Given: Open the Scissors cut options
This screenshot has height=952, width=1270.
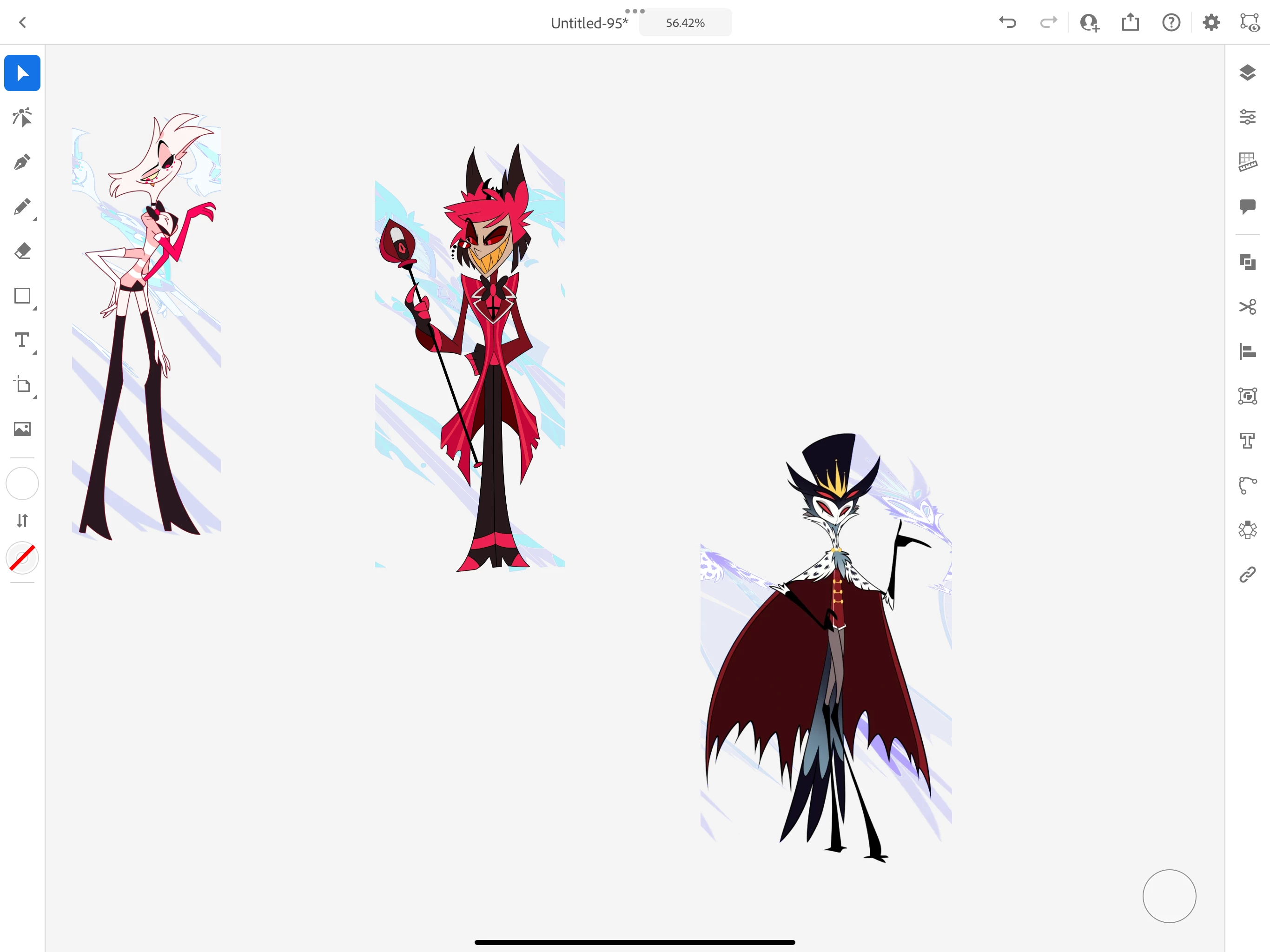Looking at the screenshot, I should (1247, 307).
